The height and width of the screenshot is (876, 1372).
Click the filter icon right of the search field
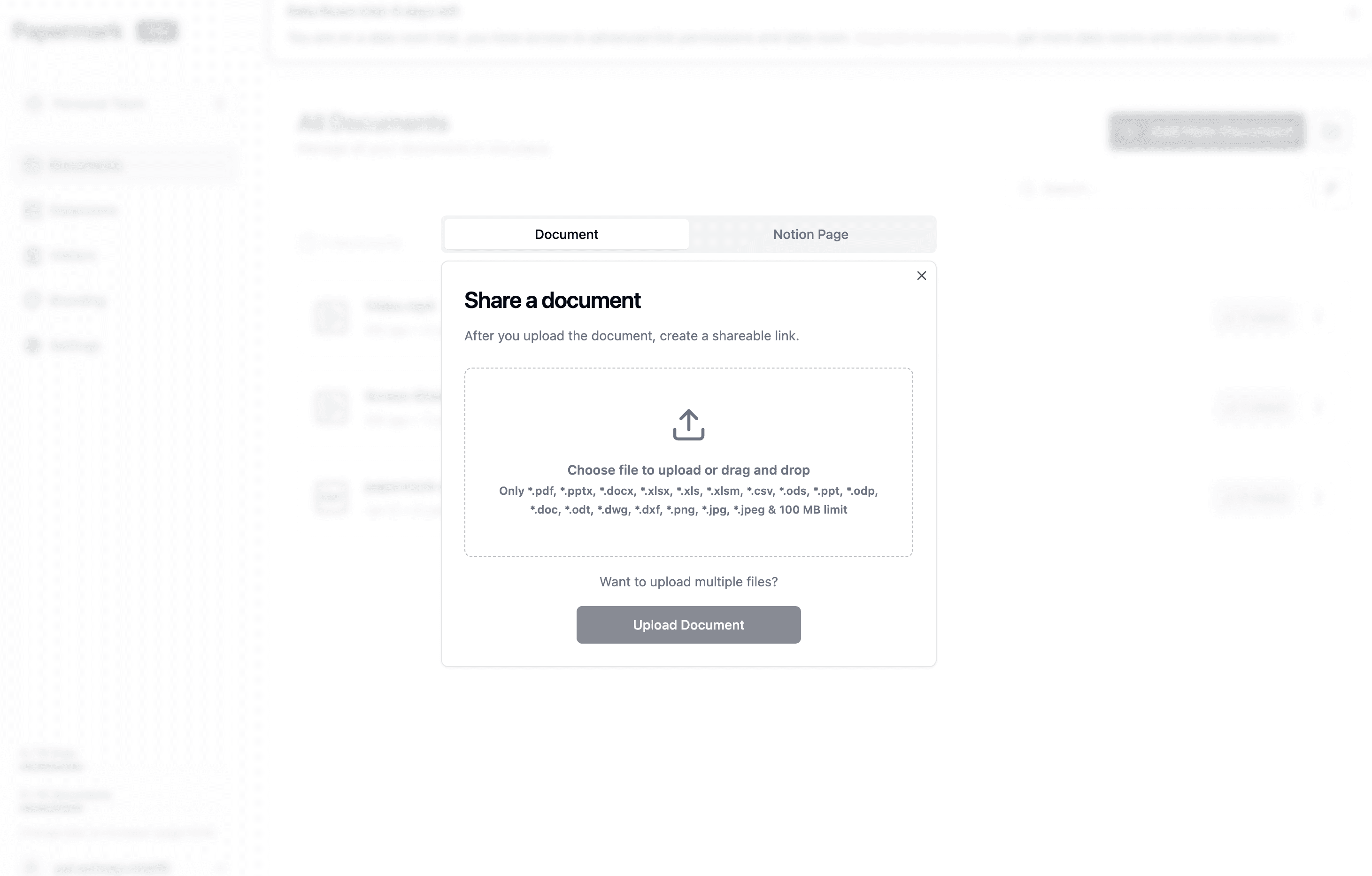pos(1332,188)
